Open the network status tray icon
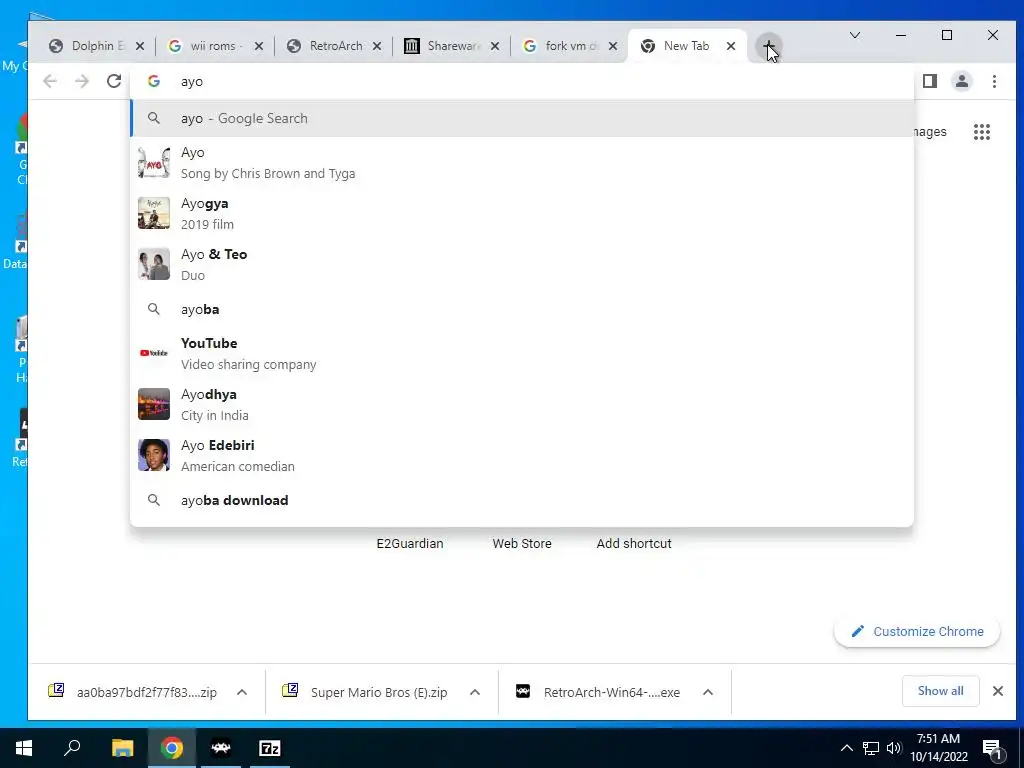The width and height of the screenshot is (1024, 768). [871, 748]
